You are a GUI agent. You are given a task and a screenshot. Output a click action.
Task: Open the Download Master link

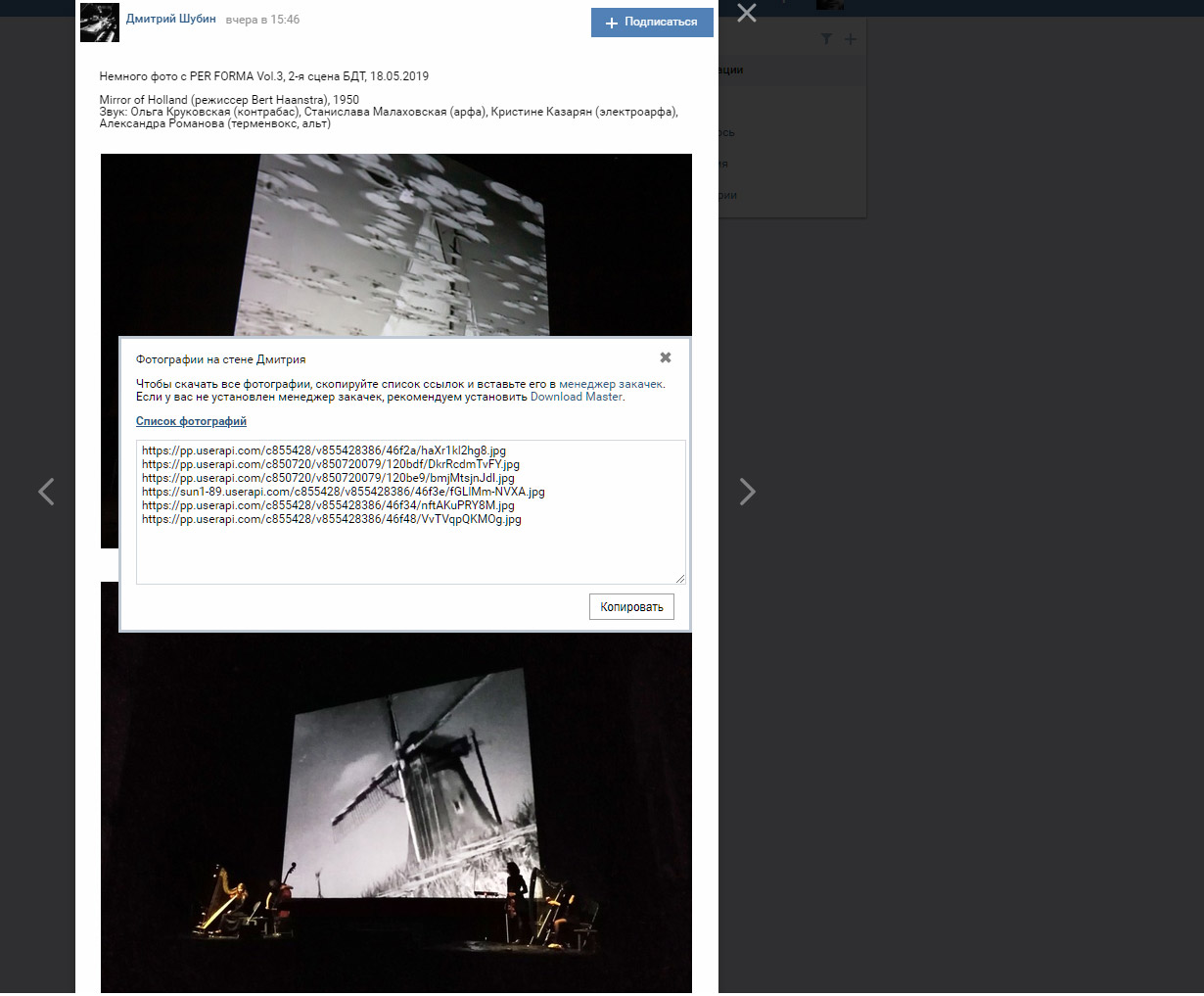576,397
